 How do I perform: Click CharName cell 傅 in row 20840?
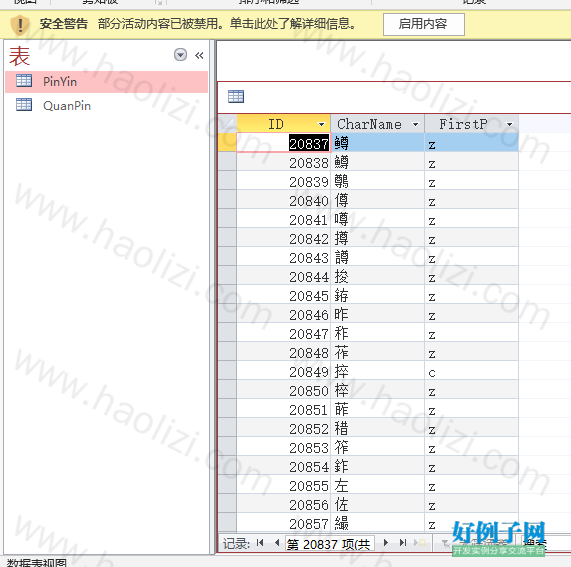[377, 200]
